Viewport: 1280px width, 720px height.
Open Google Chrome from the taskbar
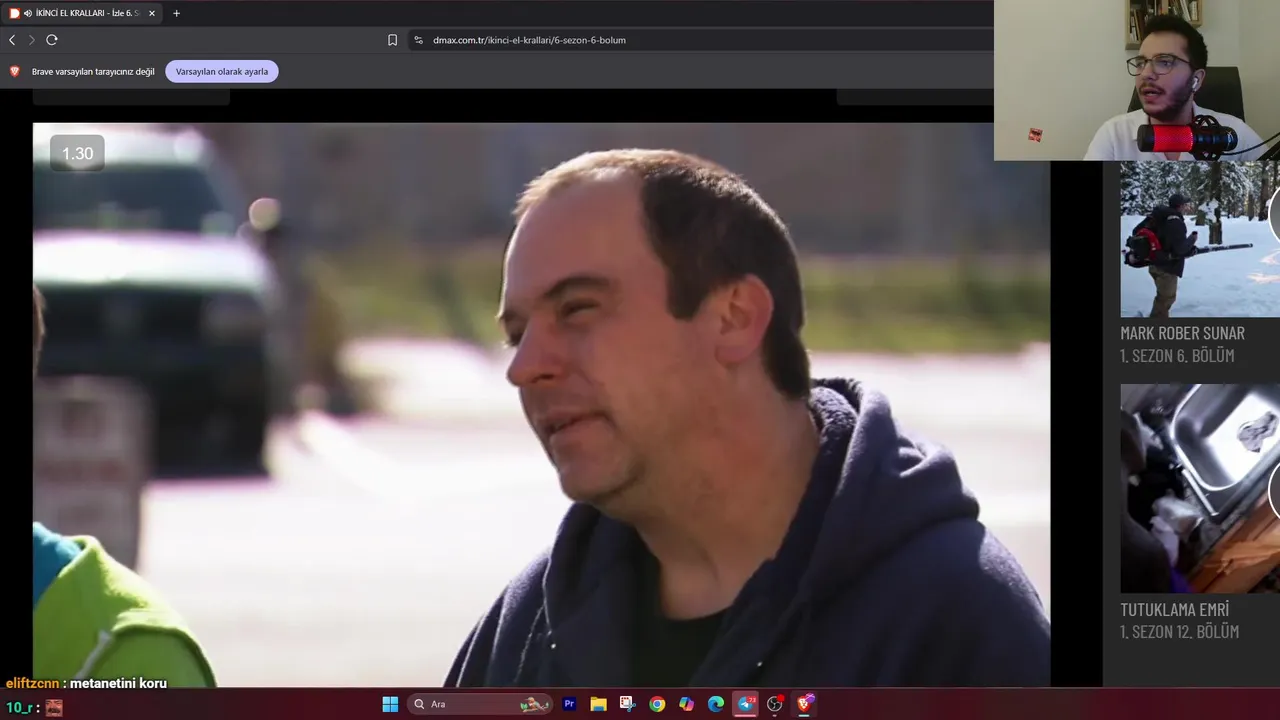click(x=657, y=704)
